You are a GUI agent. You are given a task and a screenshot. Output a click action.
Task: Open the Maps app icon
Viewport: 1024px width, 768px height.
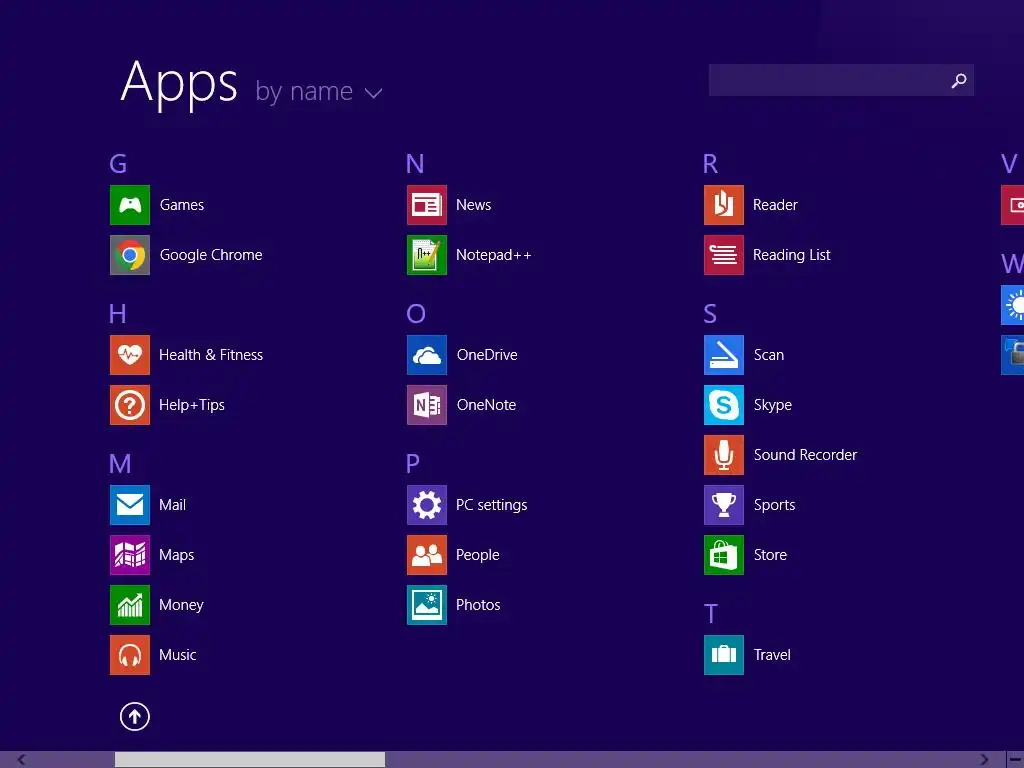click(129, 555)
